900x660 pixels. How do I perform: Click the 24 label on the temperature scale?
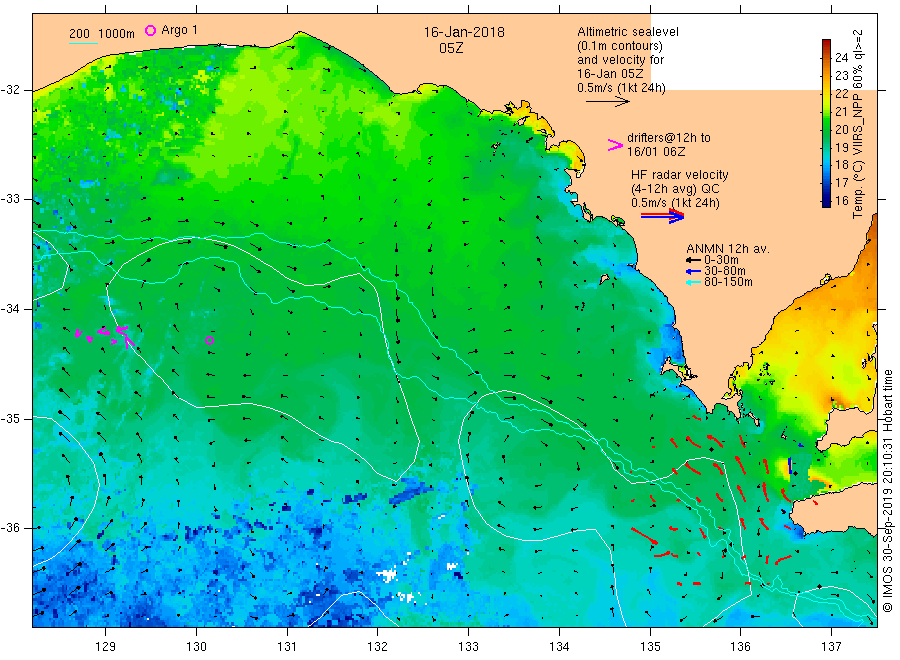(x=841, y=57)
